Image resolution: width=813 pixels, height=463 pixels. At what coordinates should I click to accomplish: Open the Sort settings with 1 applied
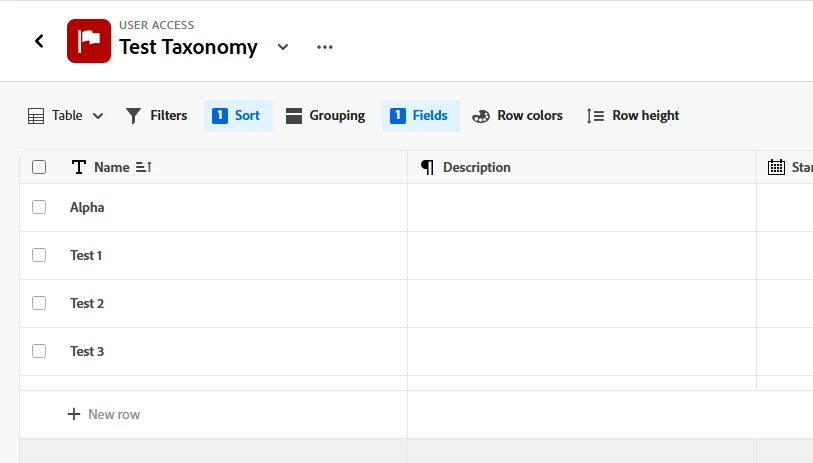point(238,116)
